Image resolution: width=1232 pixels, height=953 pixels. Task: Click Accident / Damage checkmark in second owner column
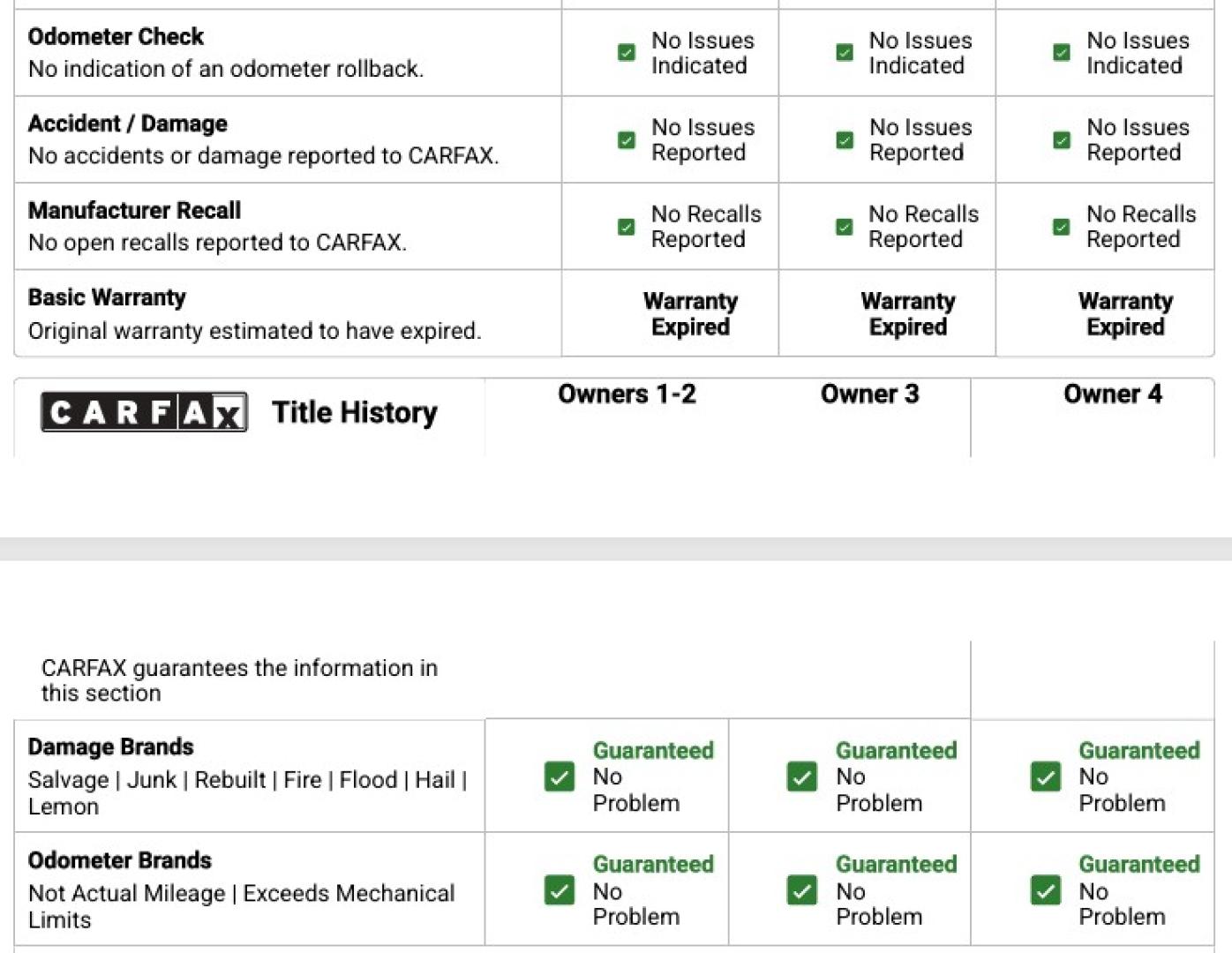[x=845, y=140]
